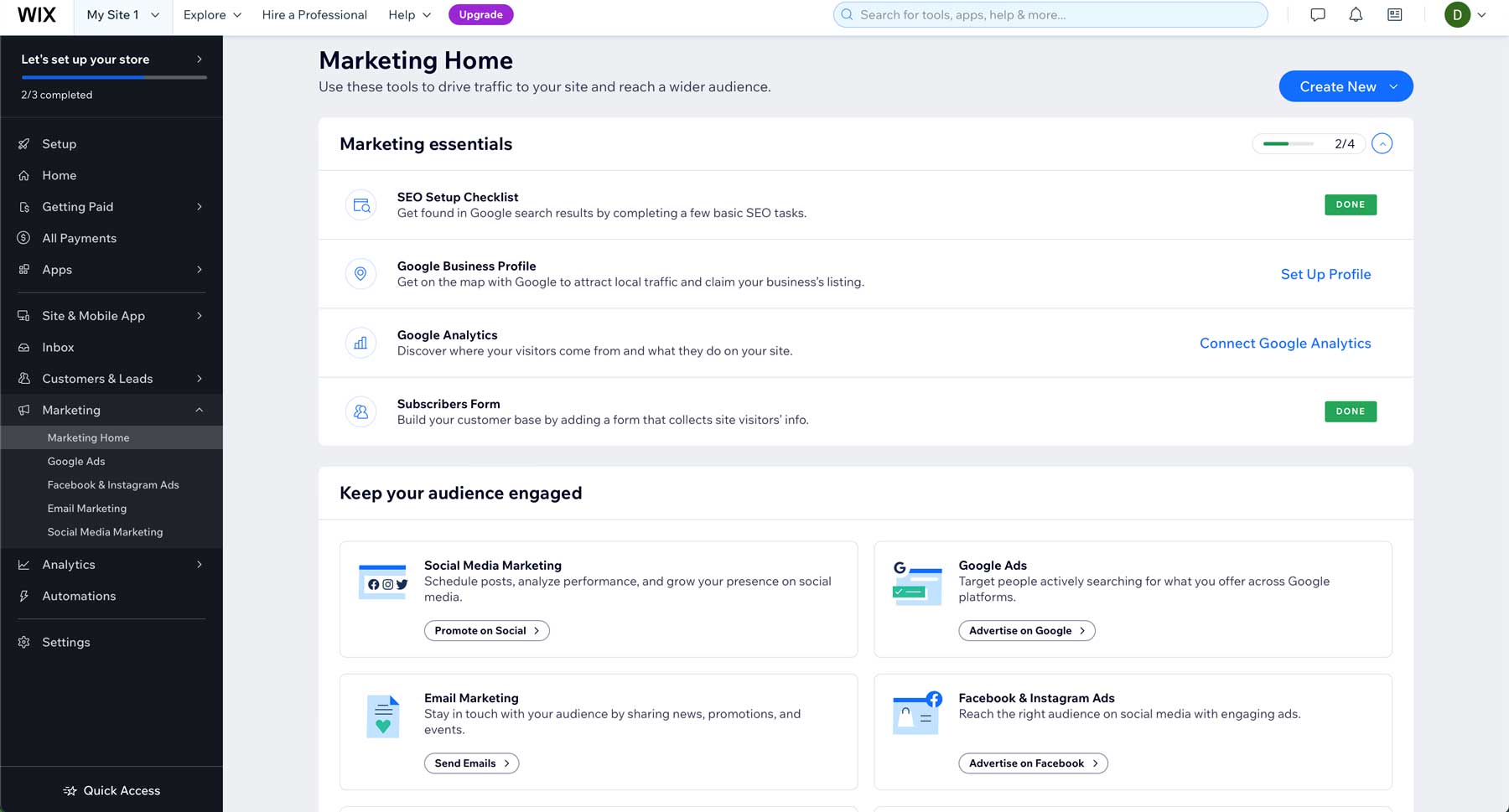Collapse the Marketing essentials panel
Viewport: 1509px width, 812px height.
point(1382,143)
